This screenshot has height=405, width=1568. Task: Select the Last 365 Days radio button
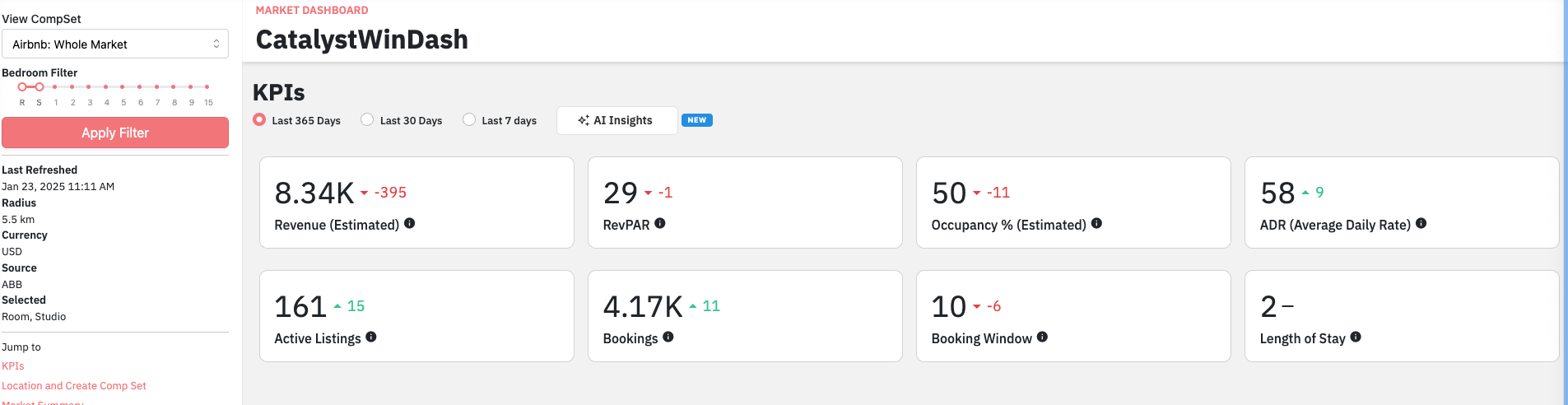coord(259,119)
